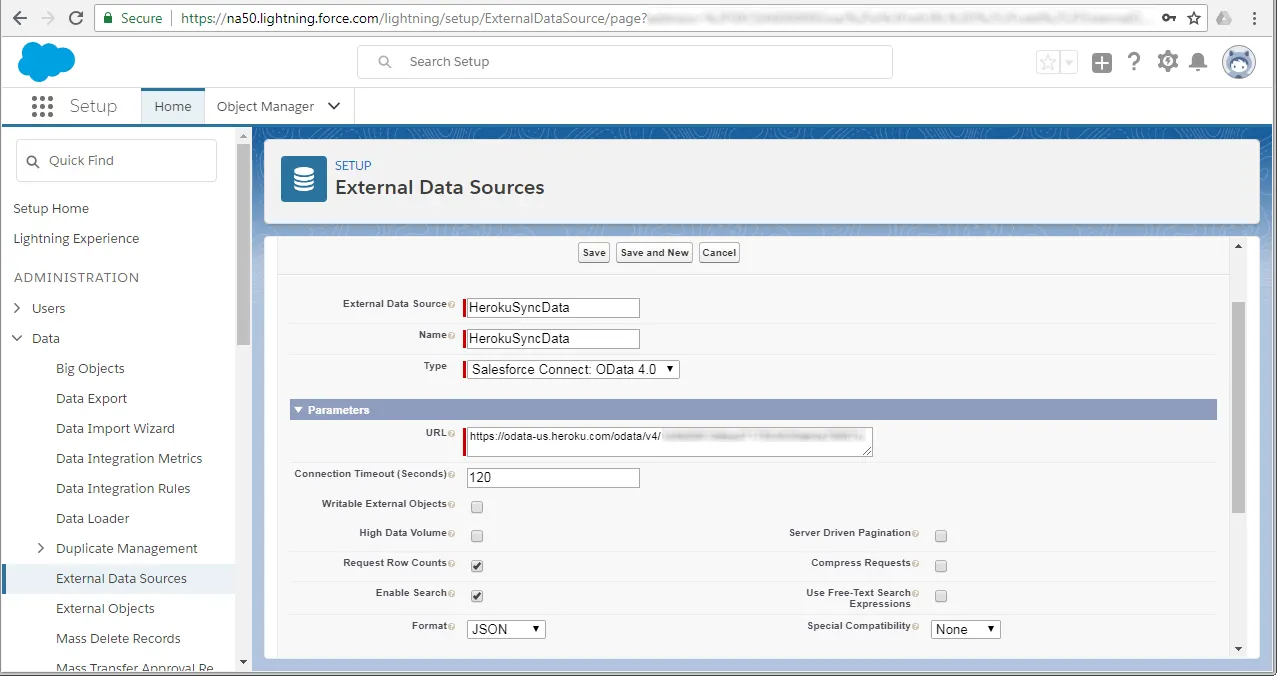Image resolution: width=1277 pixels, height=676 pixels.
Task: Click the Favorites star icon in Salesforce header
Action: point(1047,62)
